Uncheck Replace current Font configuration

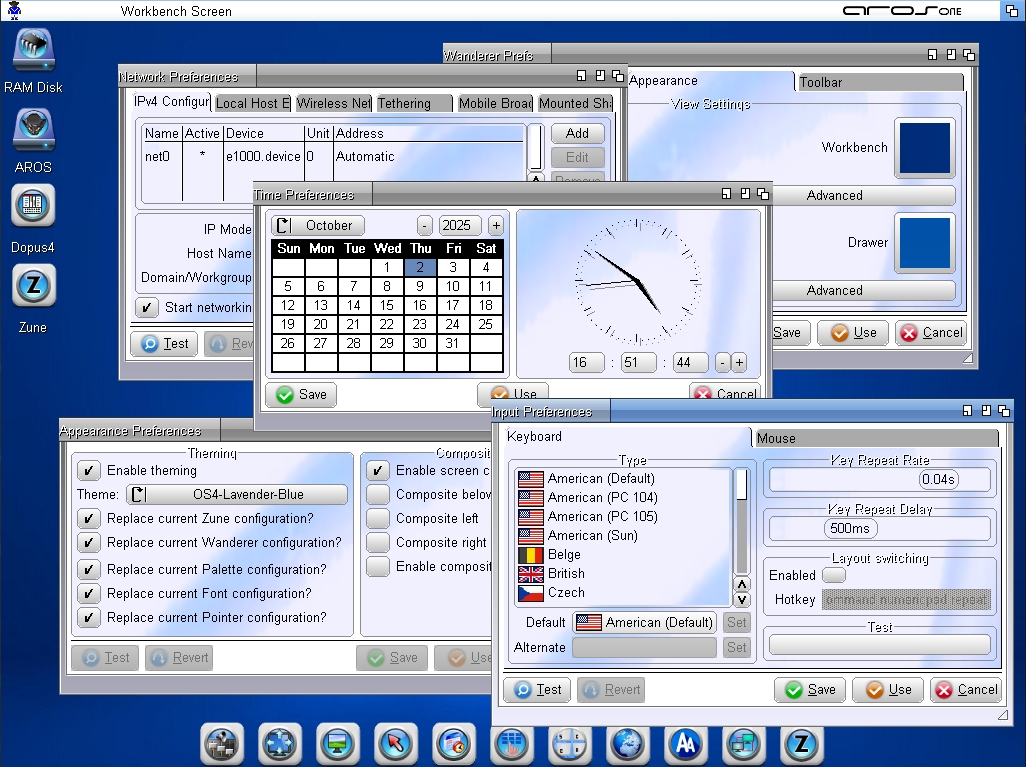pyautogui.click(x=89, y=594)
